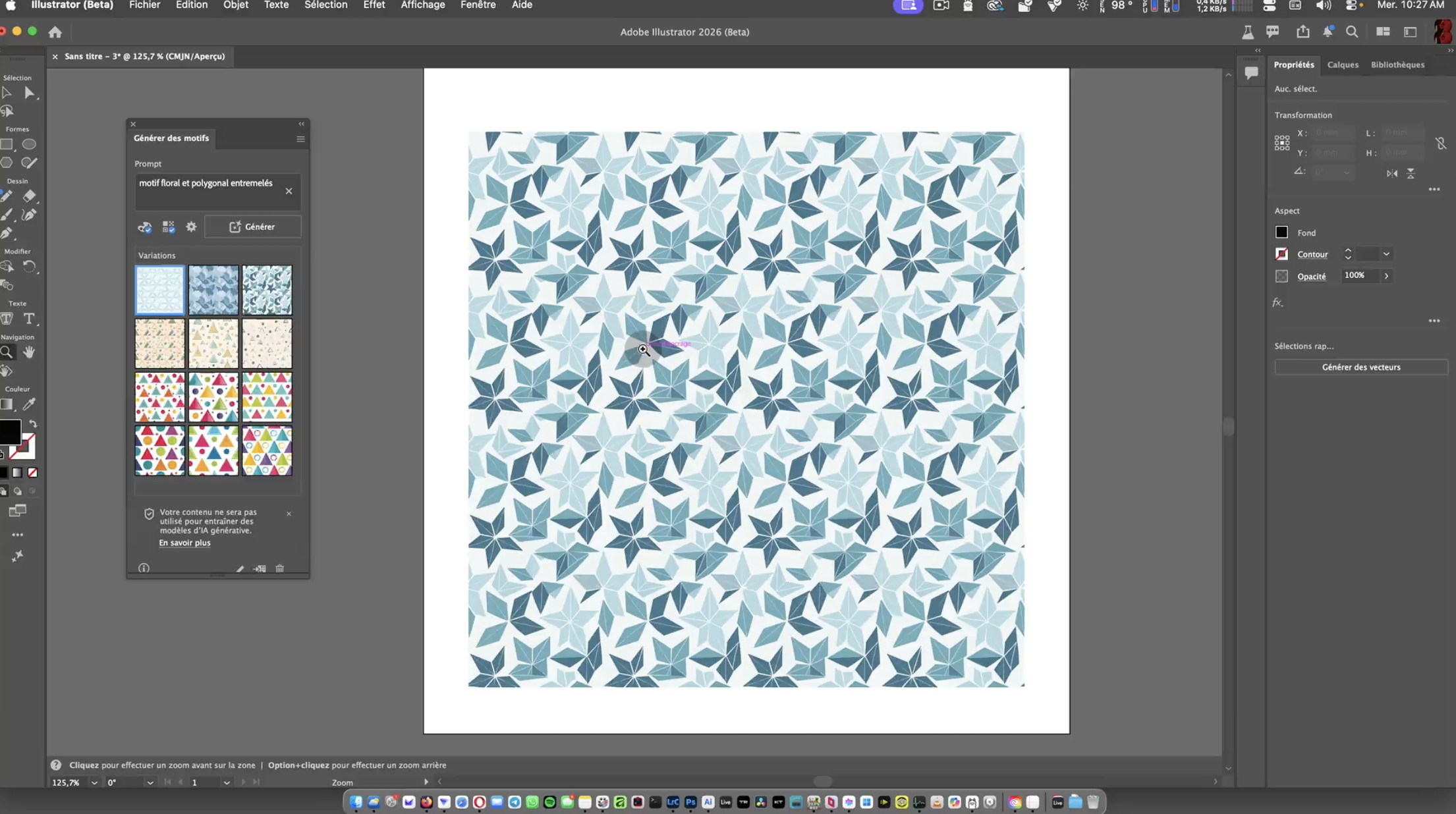The height and width of the screenshot is (814, 1456).
Task: Select the Rotate tool
Action: pyautogui.click(x=29, y=267)
